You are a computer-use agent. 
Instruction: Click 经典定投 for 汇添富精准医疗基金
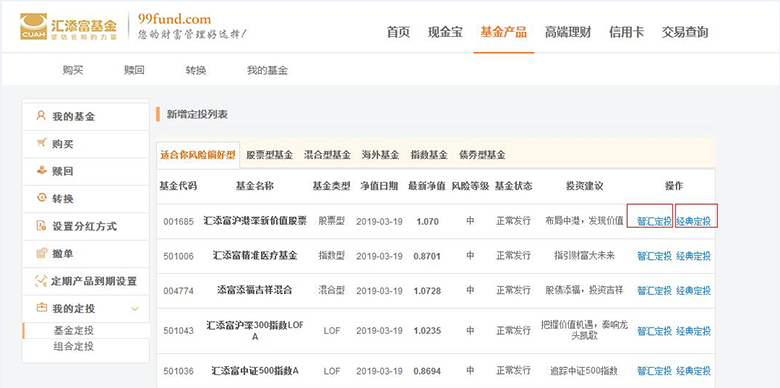[693, 256]
